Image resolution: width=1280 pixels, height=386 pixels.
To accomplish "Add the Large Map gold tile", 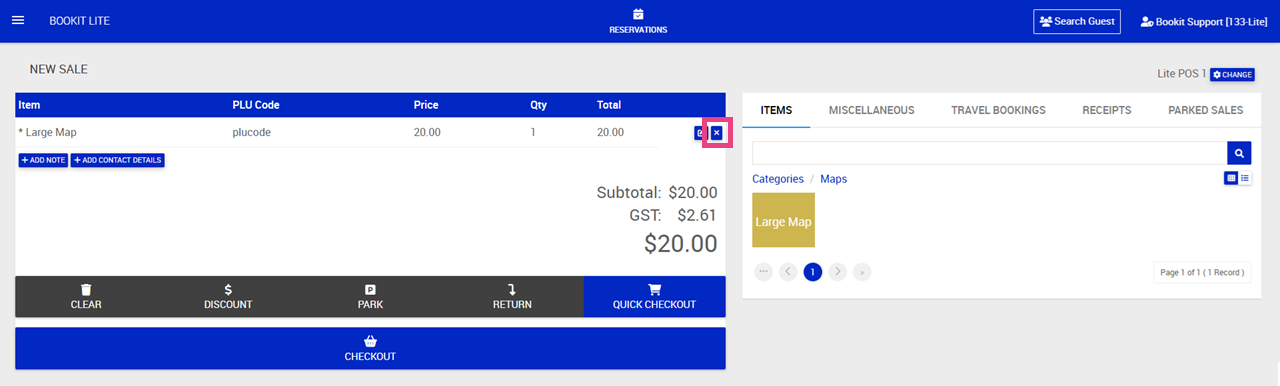I will [783, 221].
